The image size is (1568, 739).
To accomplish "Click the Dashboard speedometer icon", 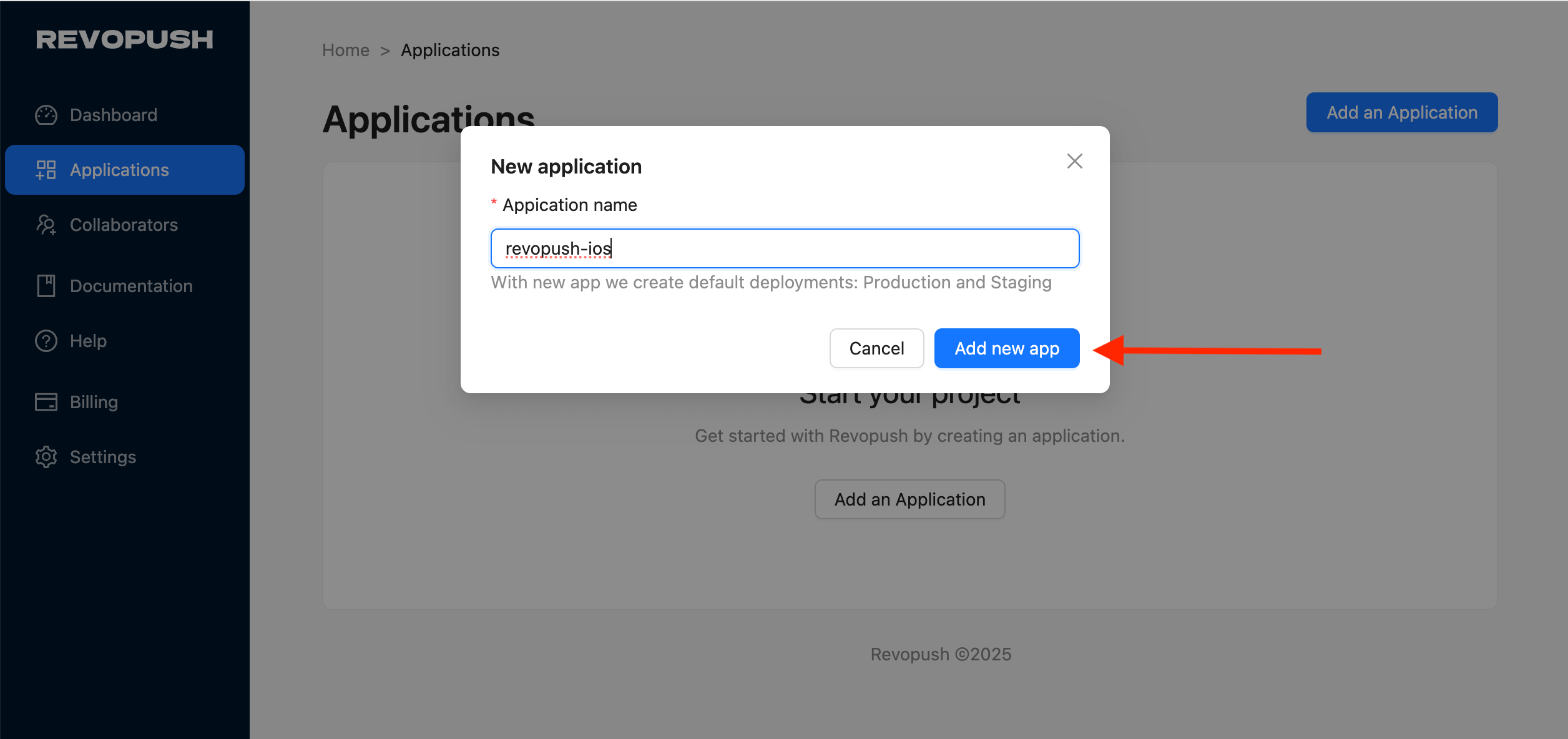I will [46, 114].
